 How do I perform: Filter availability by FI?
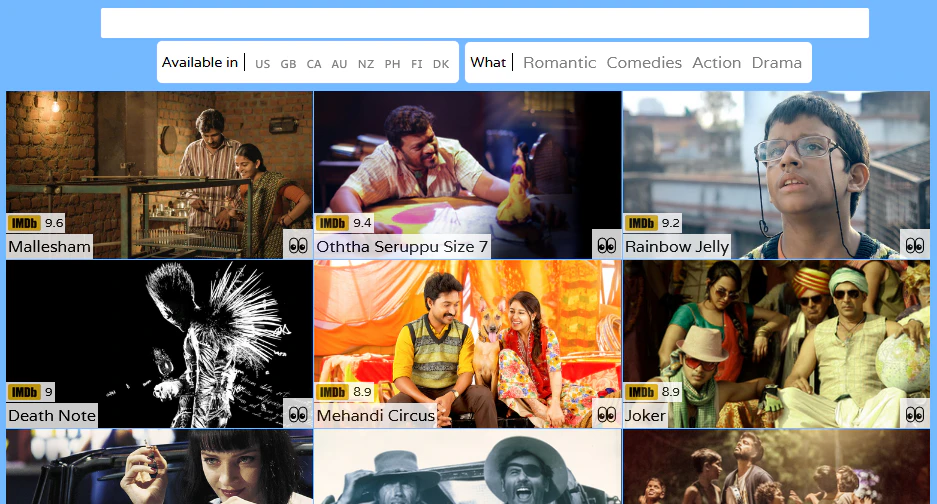[x=417, y=64]
